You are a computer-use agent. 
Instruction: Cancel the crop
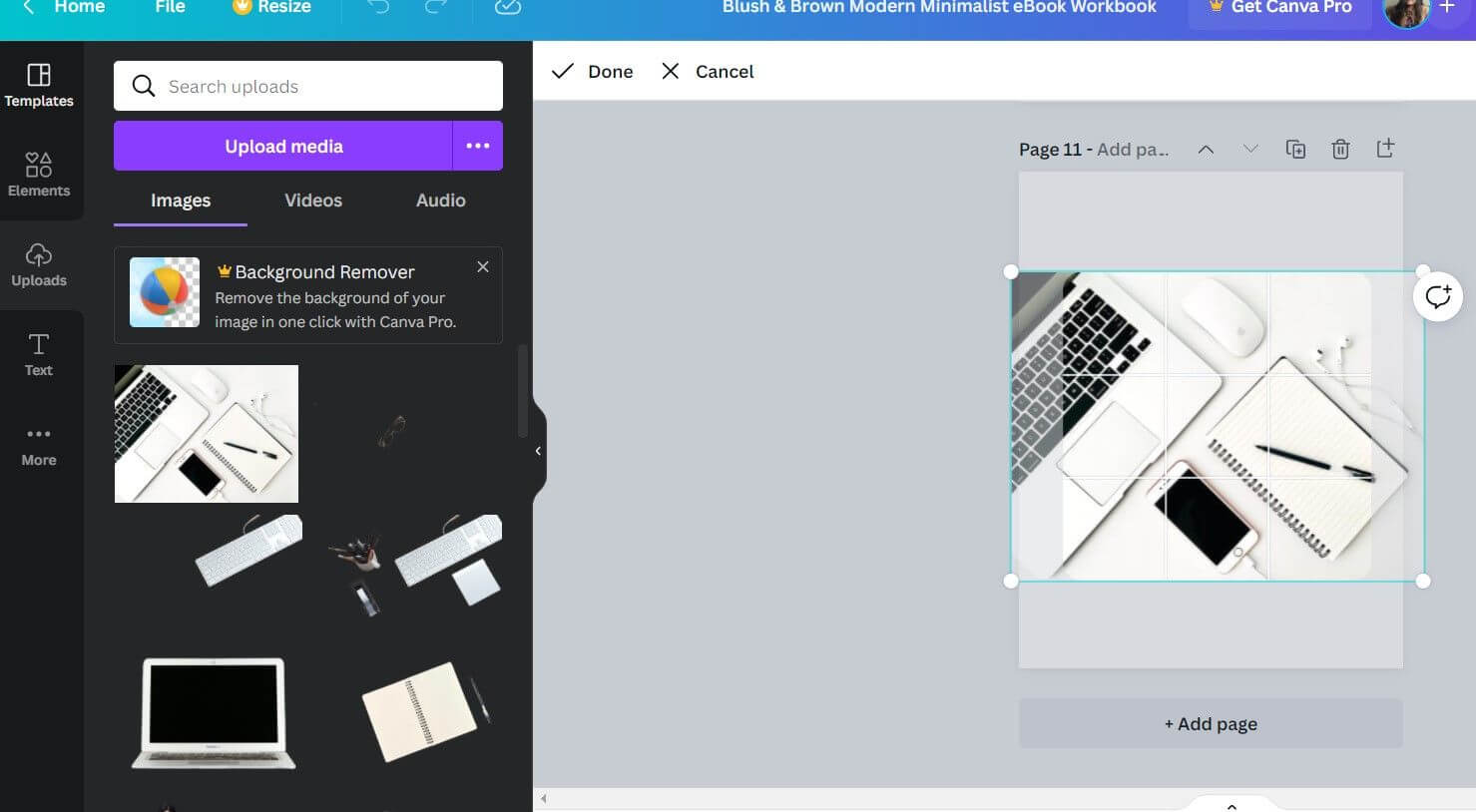708,71
